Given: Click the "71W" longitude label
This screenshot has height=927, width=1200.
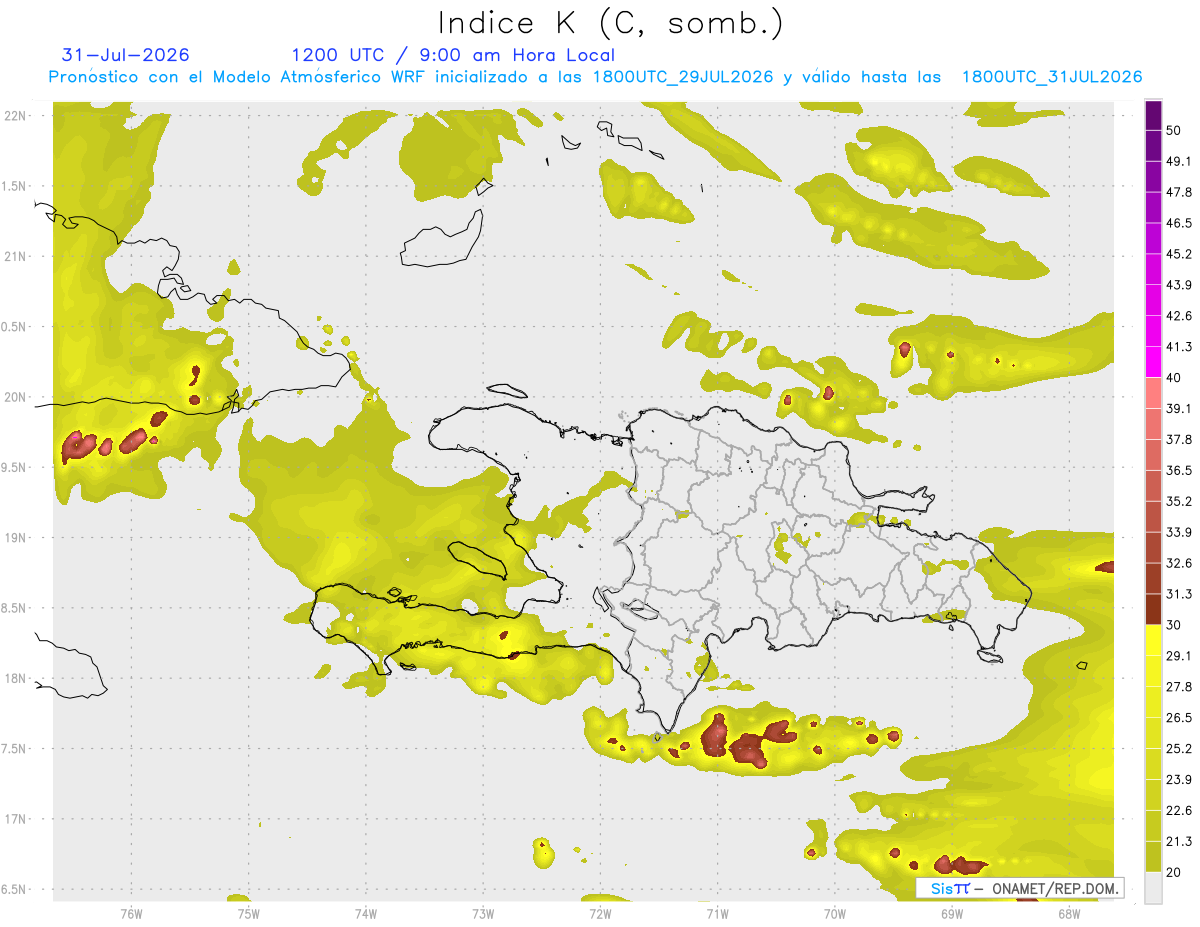Looking at the screenshot, I should pyautogui.click(x=717, y=913).
